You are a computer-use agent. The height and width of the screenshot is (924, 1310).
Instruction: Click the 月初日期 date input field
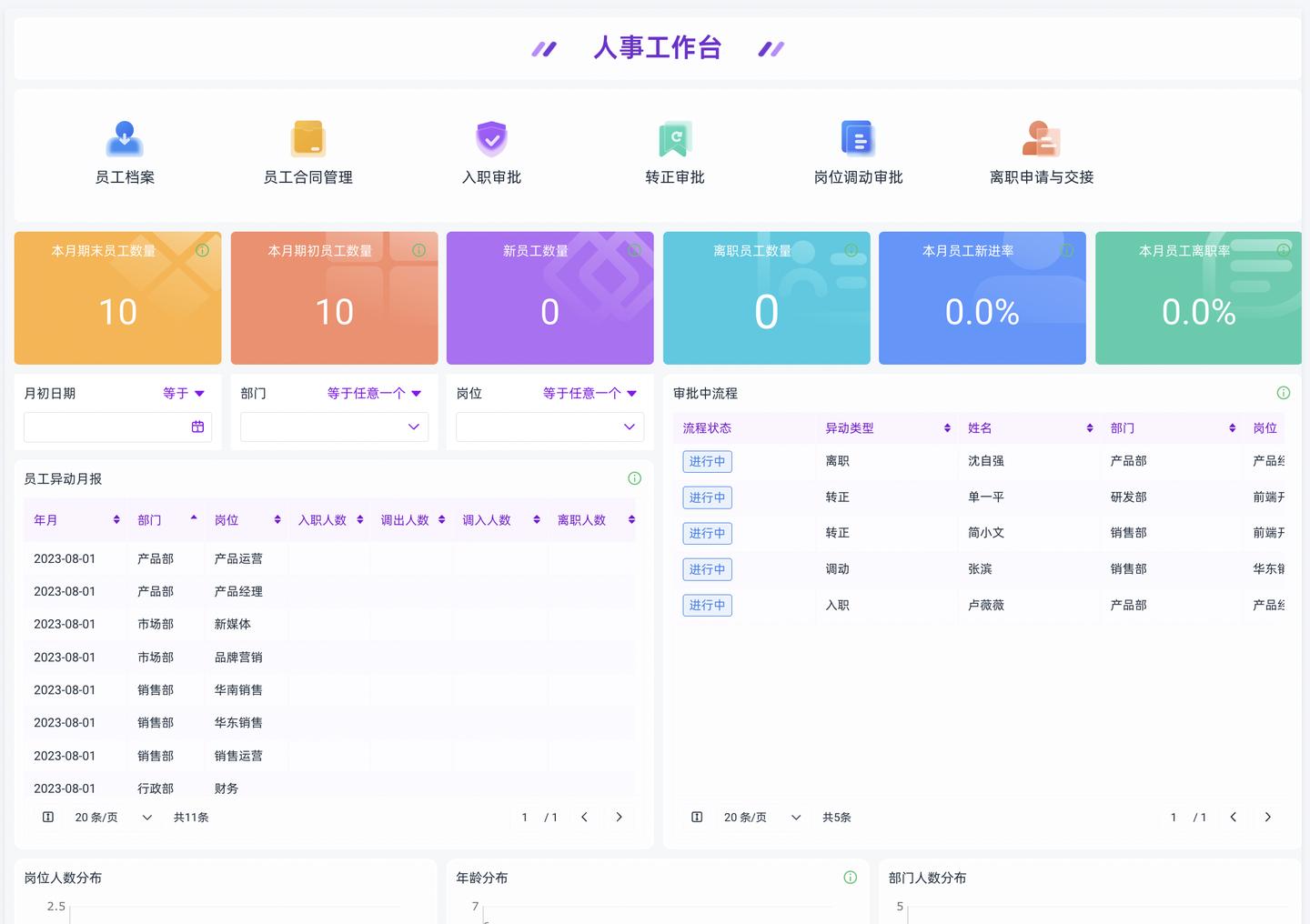coord(106,427)
